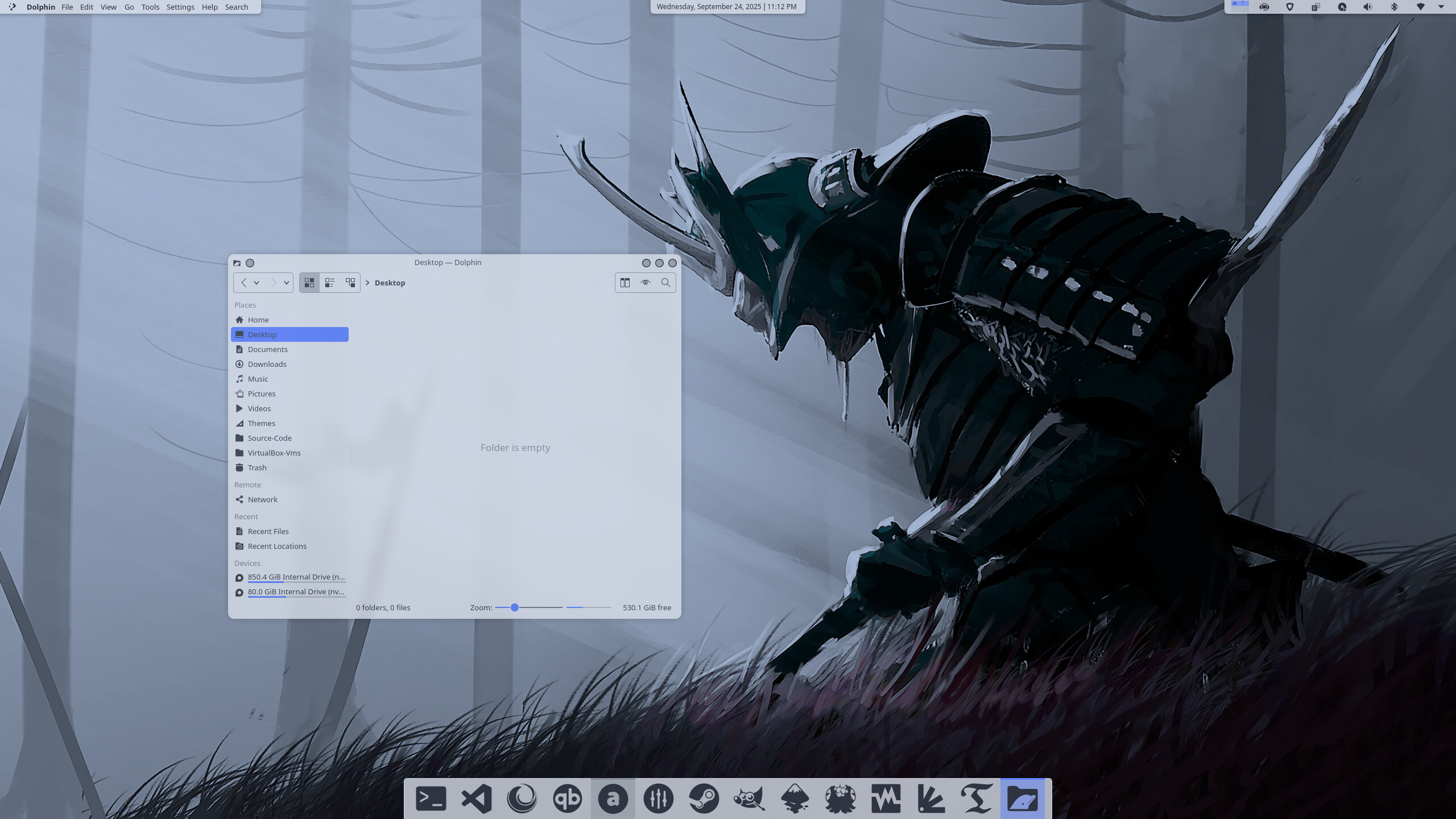Image resolution: width=1456 pixels, height=819 pixels.
Task: Open back history dropdown arrow
Action: (257, 283)
